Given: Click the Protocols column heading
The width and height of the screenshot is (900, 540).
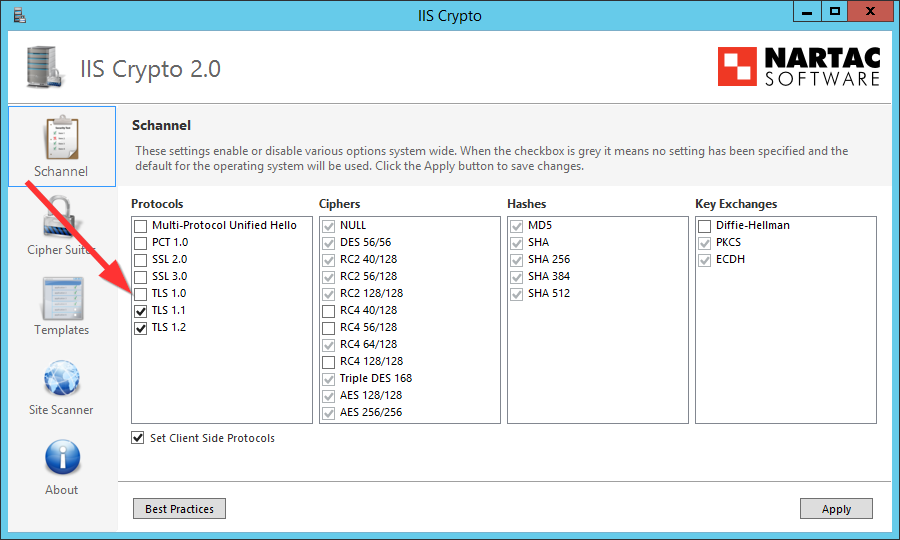Looking at the screenshot, I should (x=157, y=204).
